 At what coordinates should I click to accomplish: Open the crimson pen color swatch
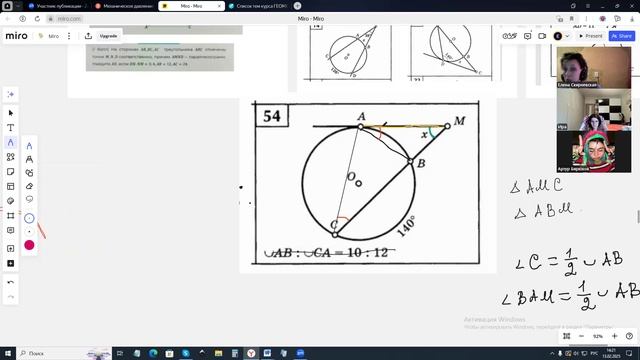click(29, 245)
